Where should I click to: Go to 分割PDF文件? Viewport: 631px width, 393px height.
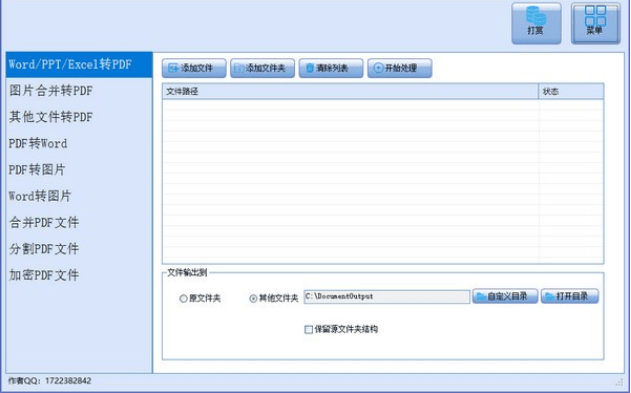click(x=79, y=249)
